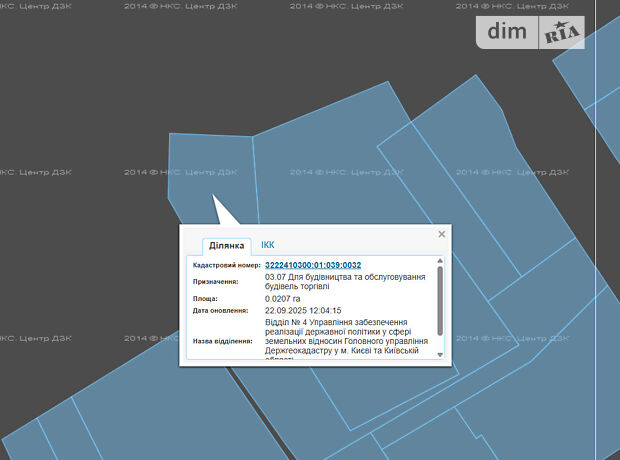The width and height of the screenshot is (620, 460).
Task: Click the Кадастровий номер field label
Action: [x=226, y=265]
